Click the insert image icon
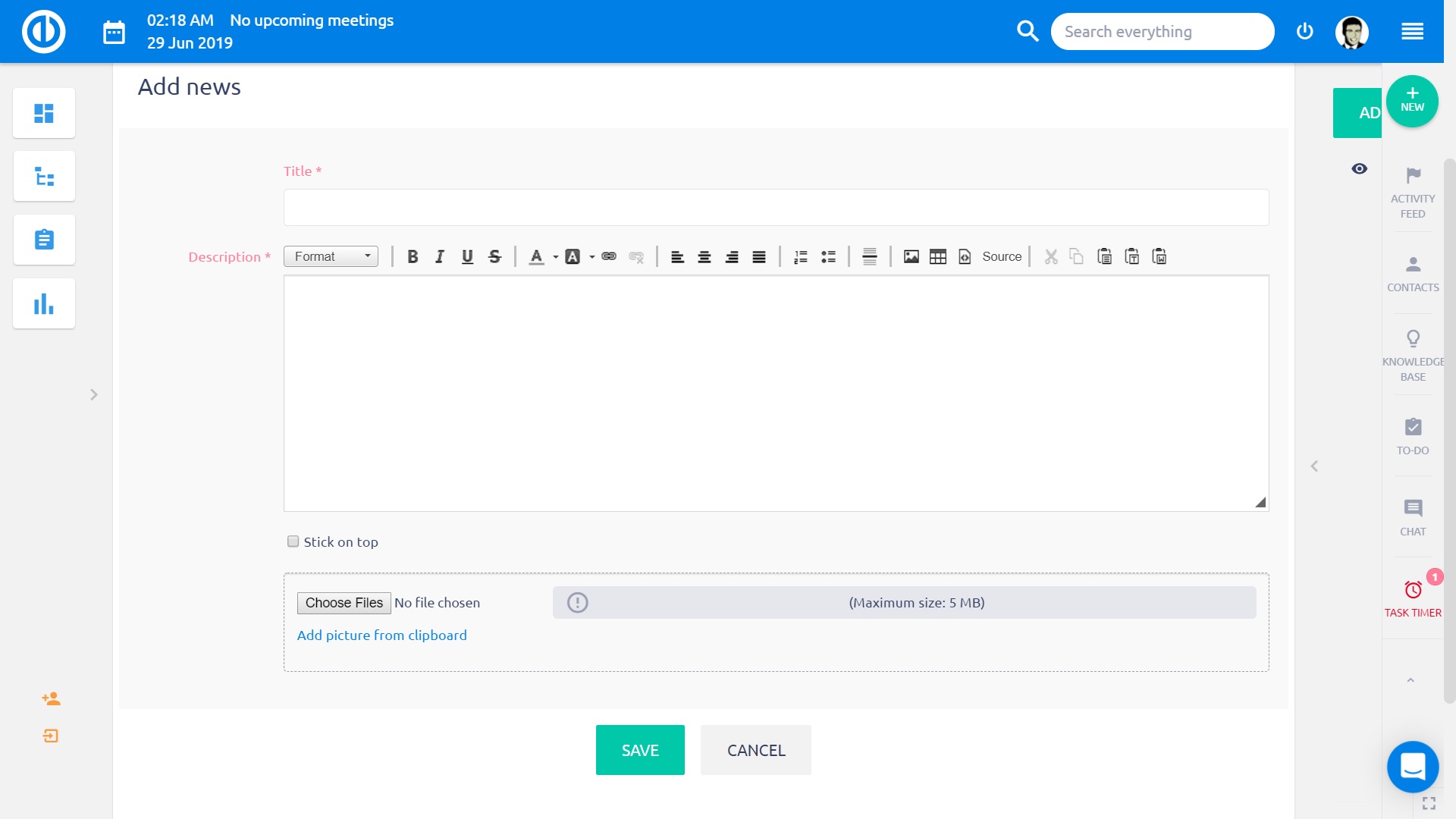Screen dimensions: 1456x819 pos(911,257)
